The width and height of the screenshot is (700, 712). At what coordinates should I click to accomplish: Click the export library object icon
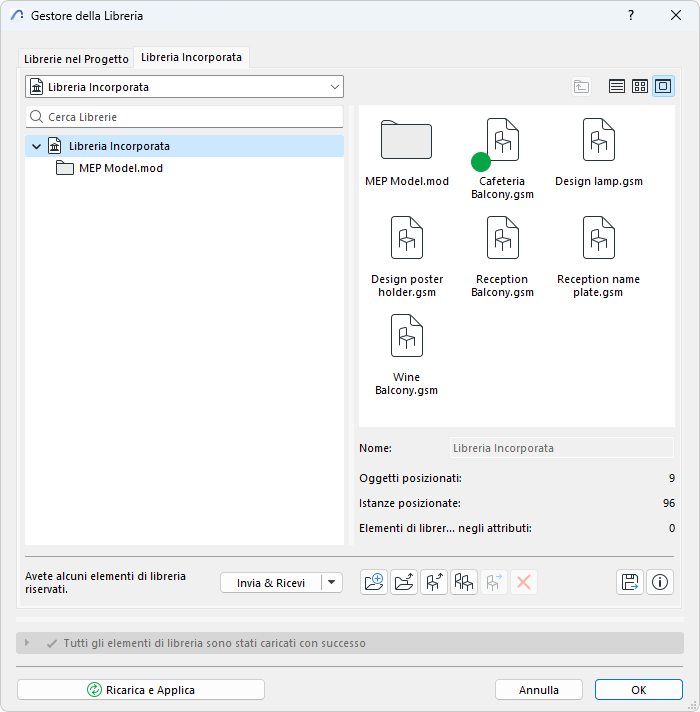click(434, 582)
